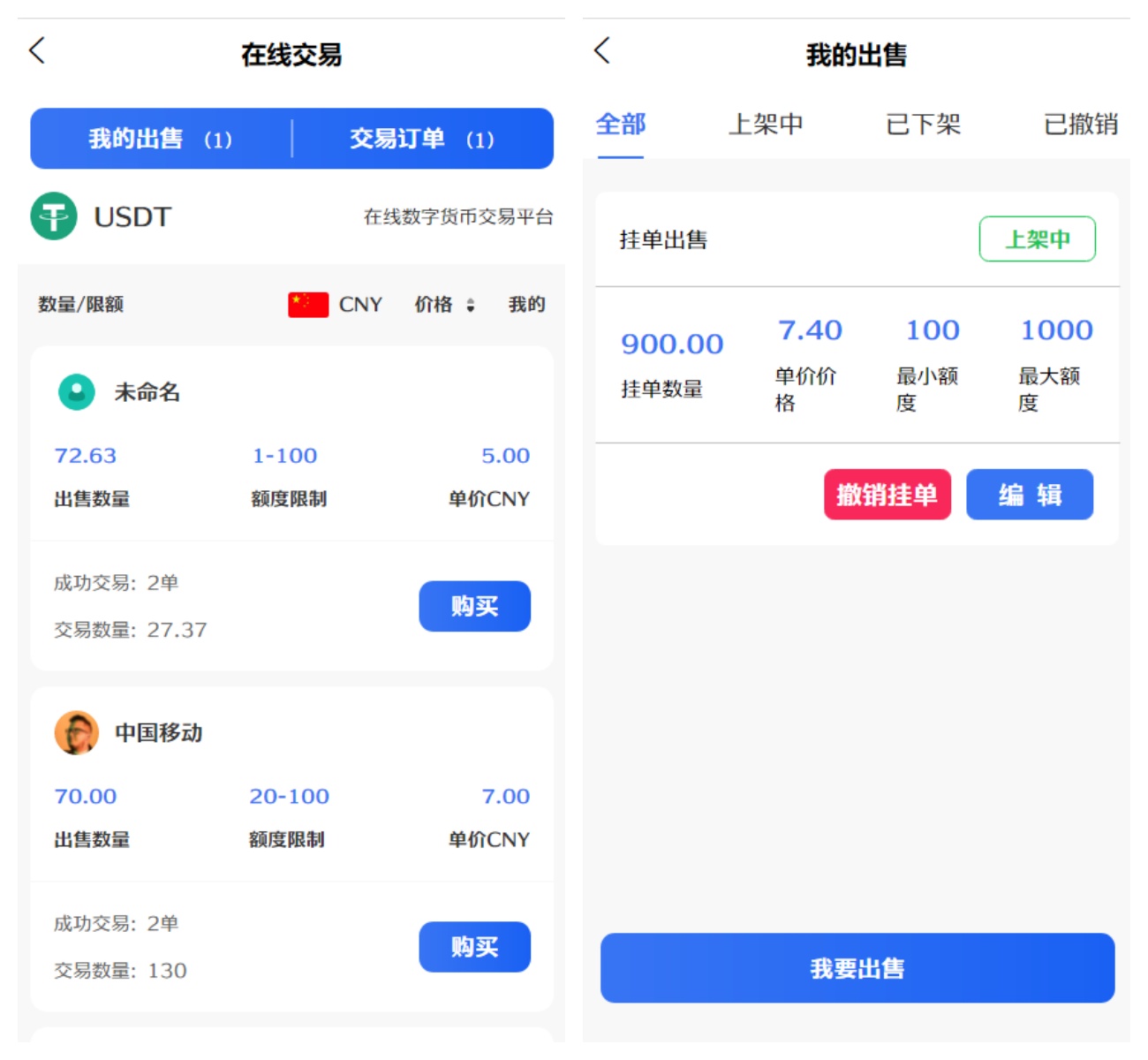Sort listings by 价格 arrows
The image size is (1148, 1060).
[x=470, y=306]
